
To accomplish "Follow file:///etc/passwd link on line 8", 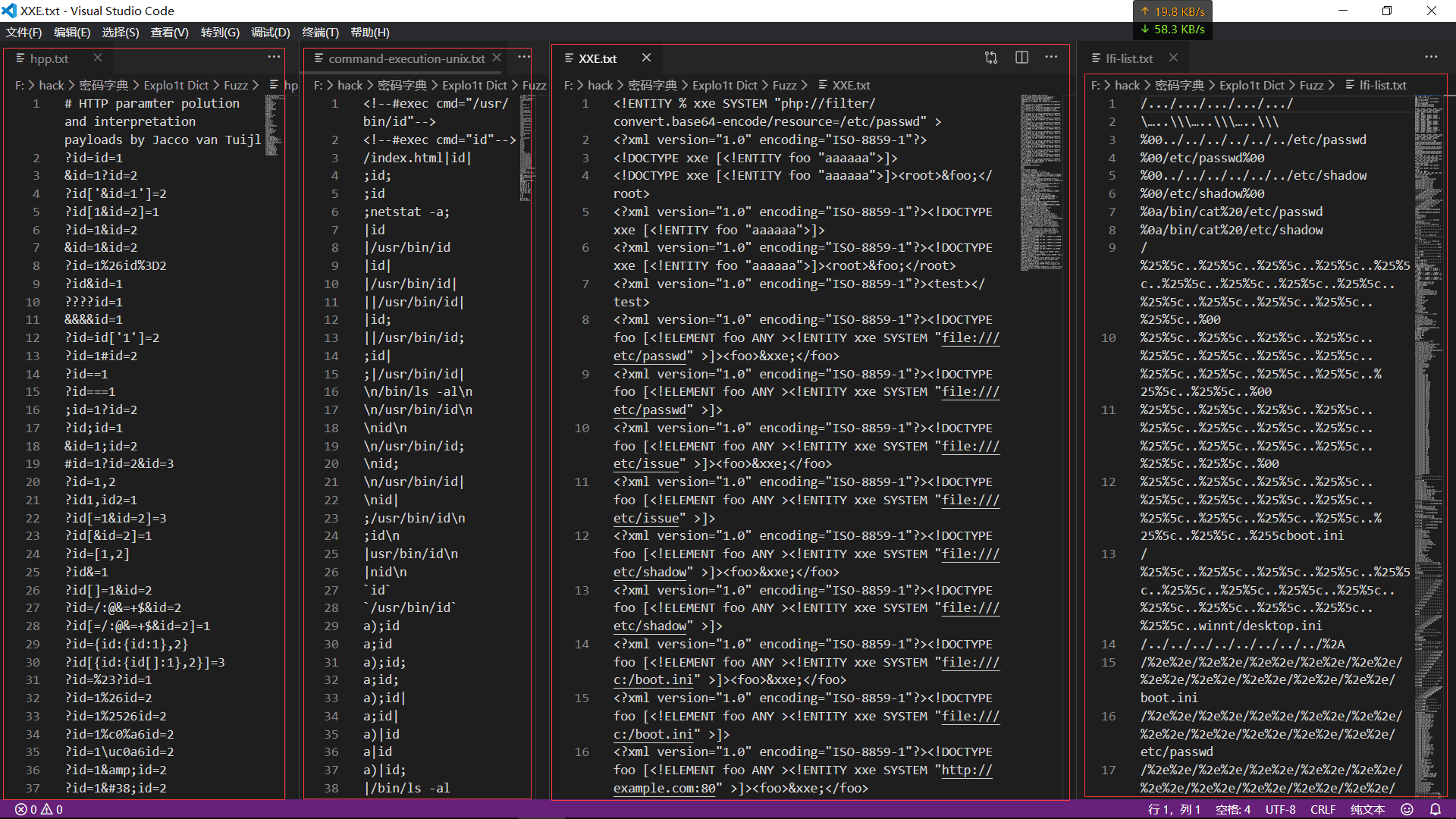I will click(806, 347).
